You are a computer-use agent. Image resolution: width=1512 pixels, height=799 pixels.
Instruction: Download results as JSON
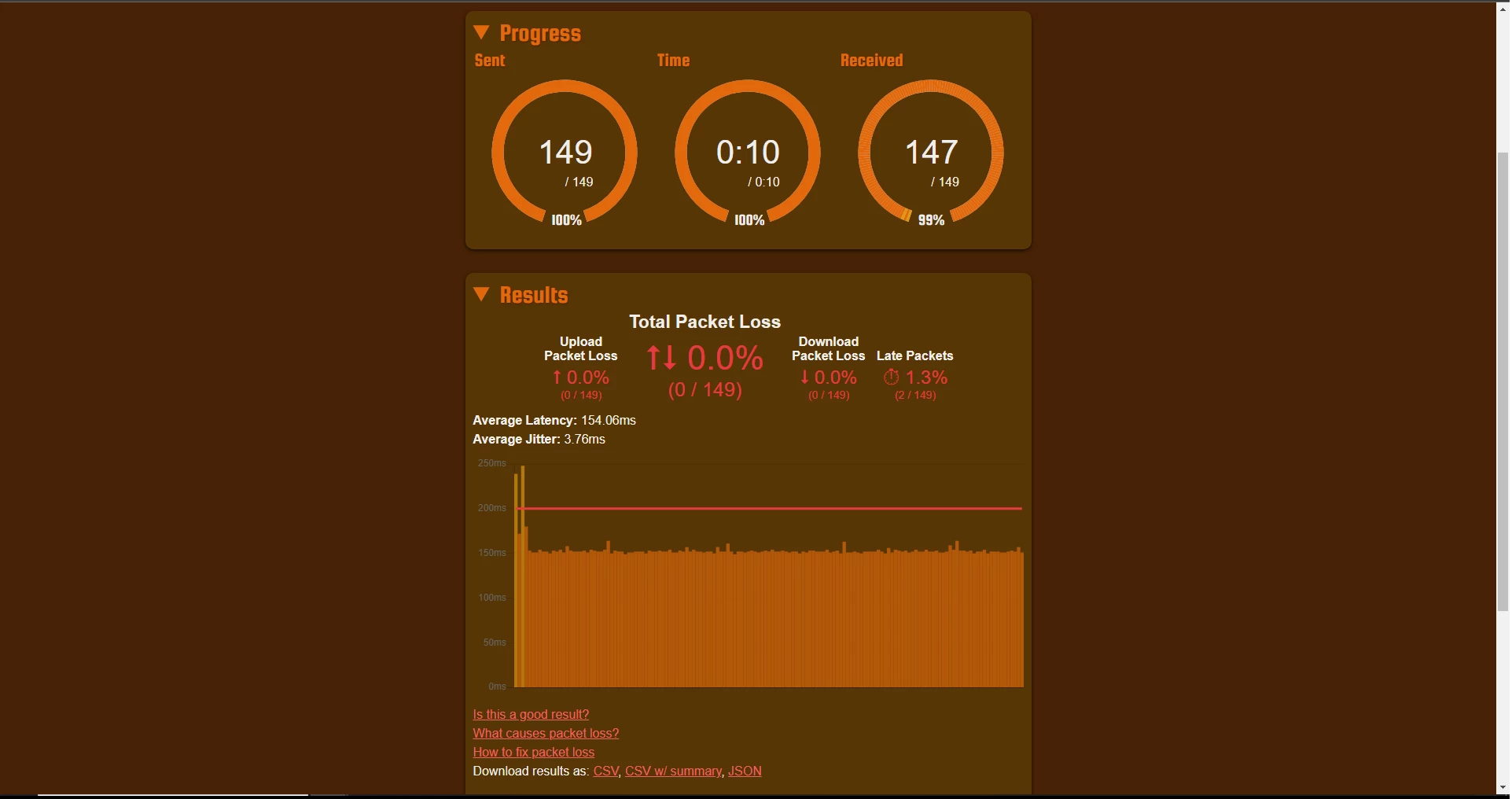point(745,771)
